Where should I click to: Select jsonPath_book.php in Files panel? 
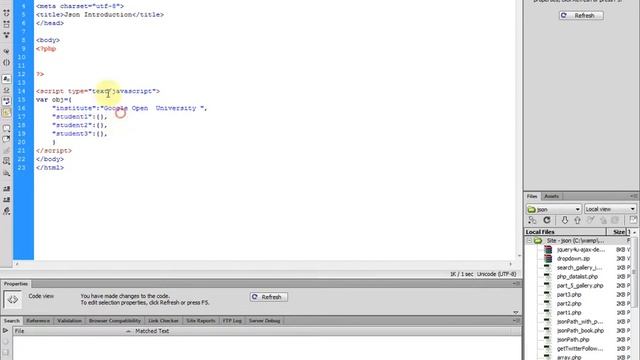[x=580, y=331]
